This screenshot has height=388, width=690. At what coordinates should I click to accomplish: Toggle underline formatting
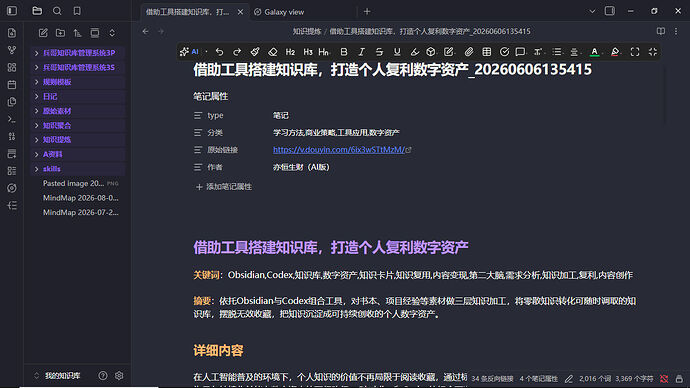point(397,52)
